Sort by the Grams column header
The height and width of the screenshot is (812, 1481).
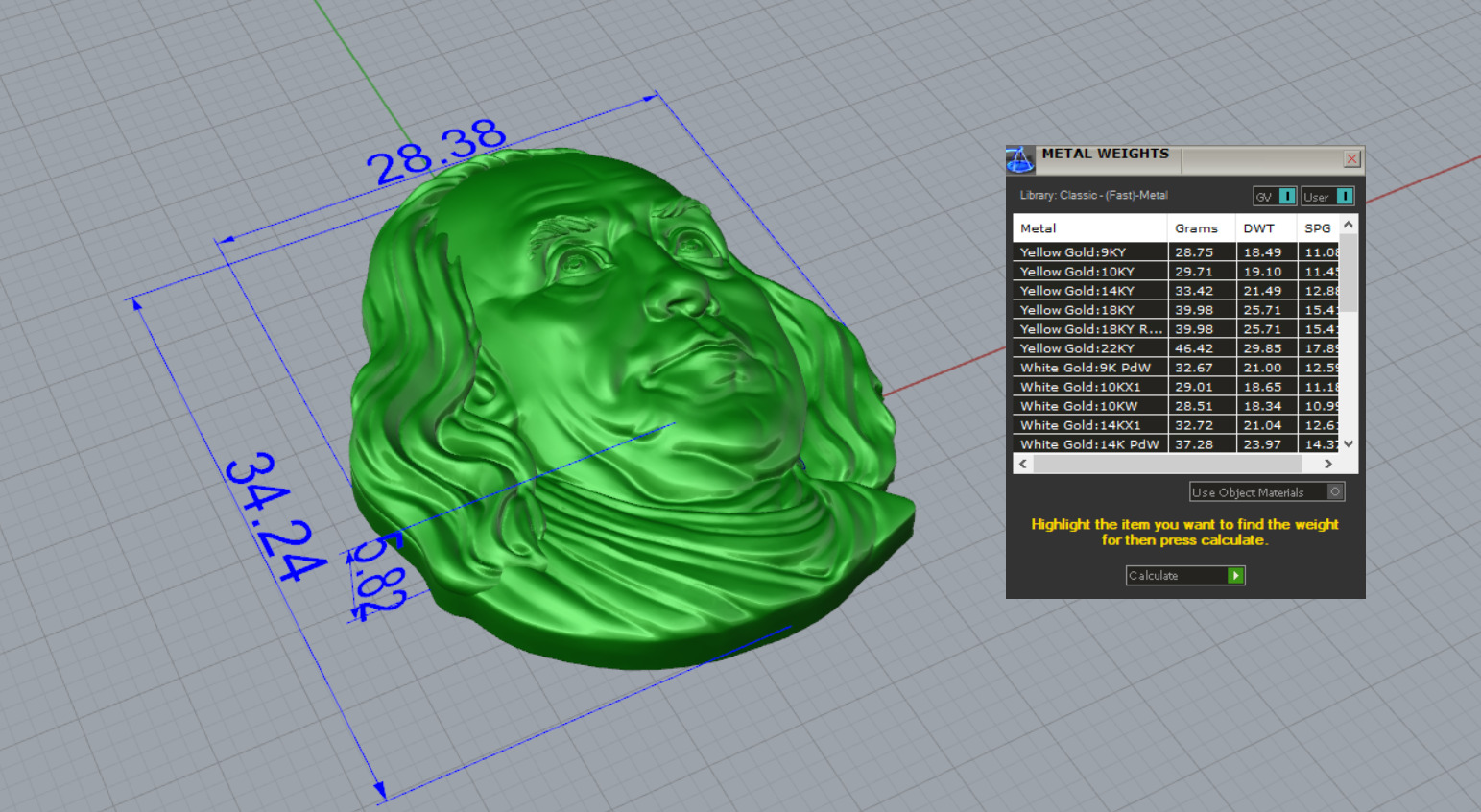pyautogui.click(x=1202, y=228)
